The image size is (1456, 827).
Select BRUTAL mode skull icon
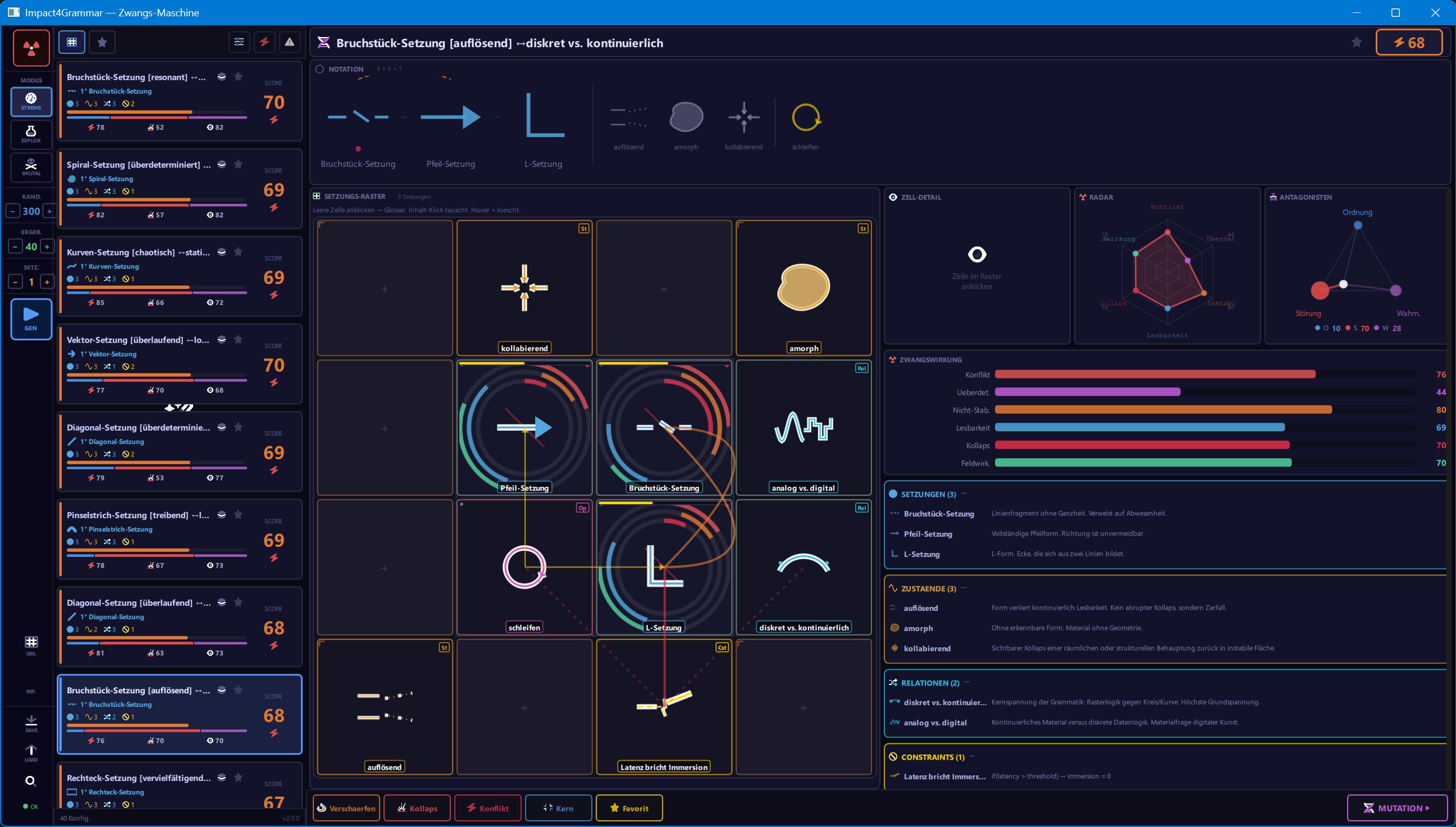pyautogui.click(x=31, y=167)
